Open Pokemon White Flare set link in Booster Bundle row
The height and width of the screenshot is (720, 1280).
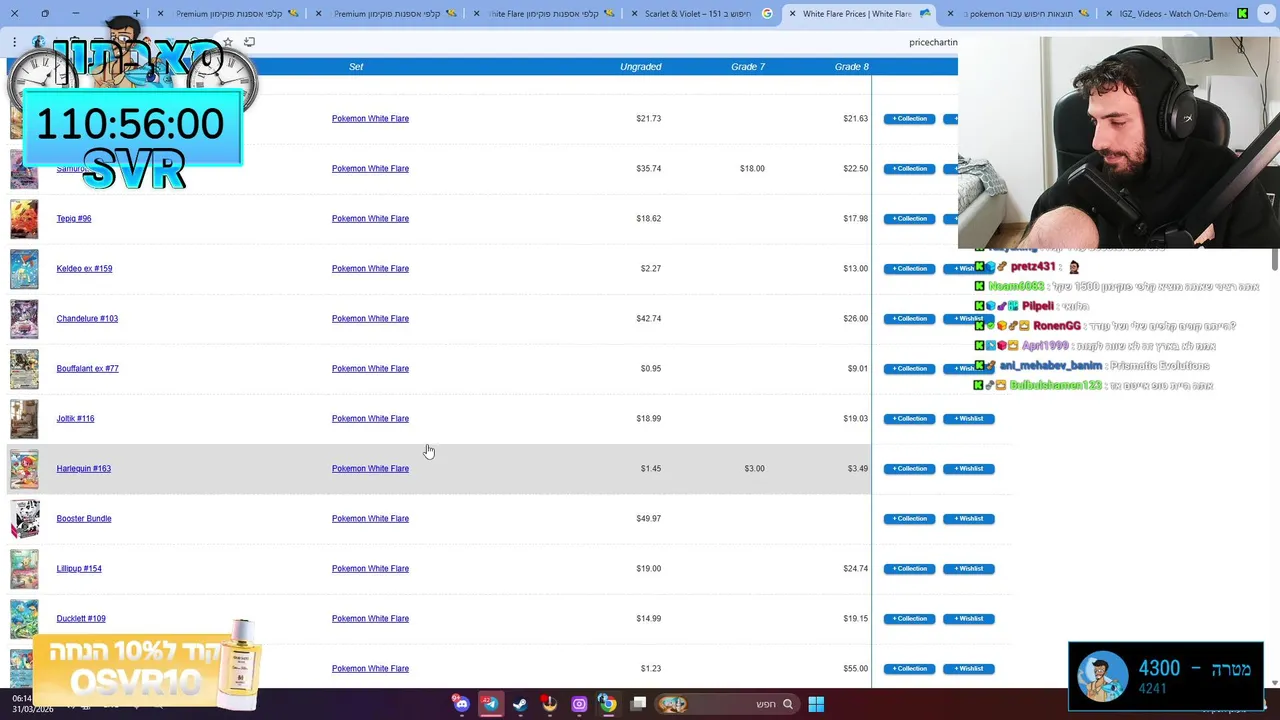[370, 519]
